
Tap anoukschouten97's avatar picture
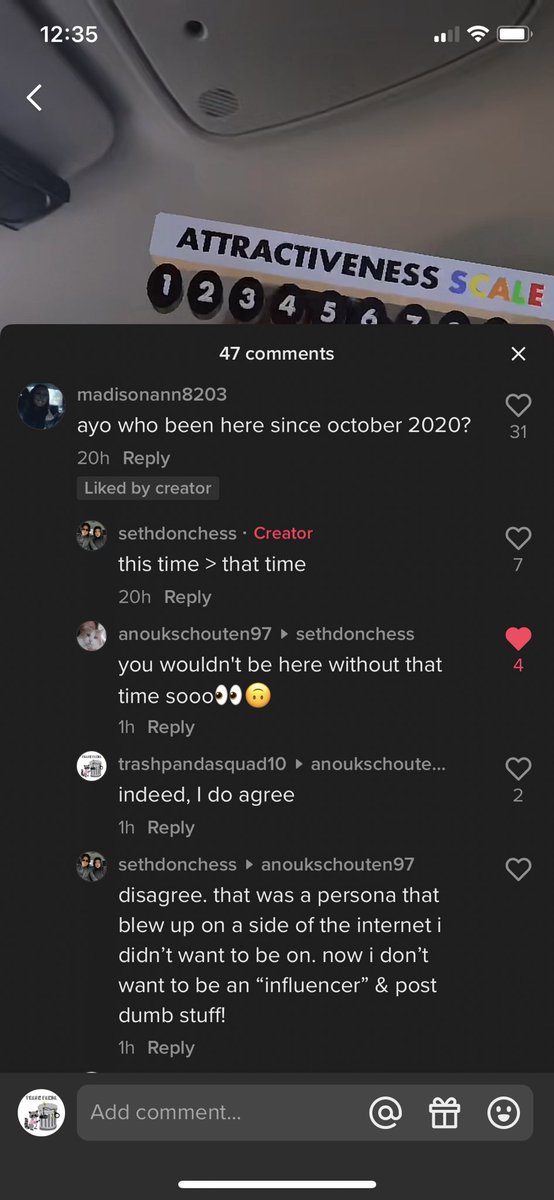[92, 636]
